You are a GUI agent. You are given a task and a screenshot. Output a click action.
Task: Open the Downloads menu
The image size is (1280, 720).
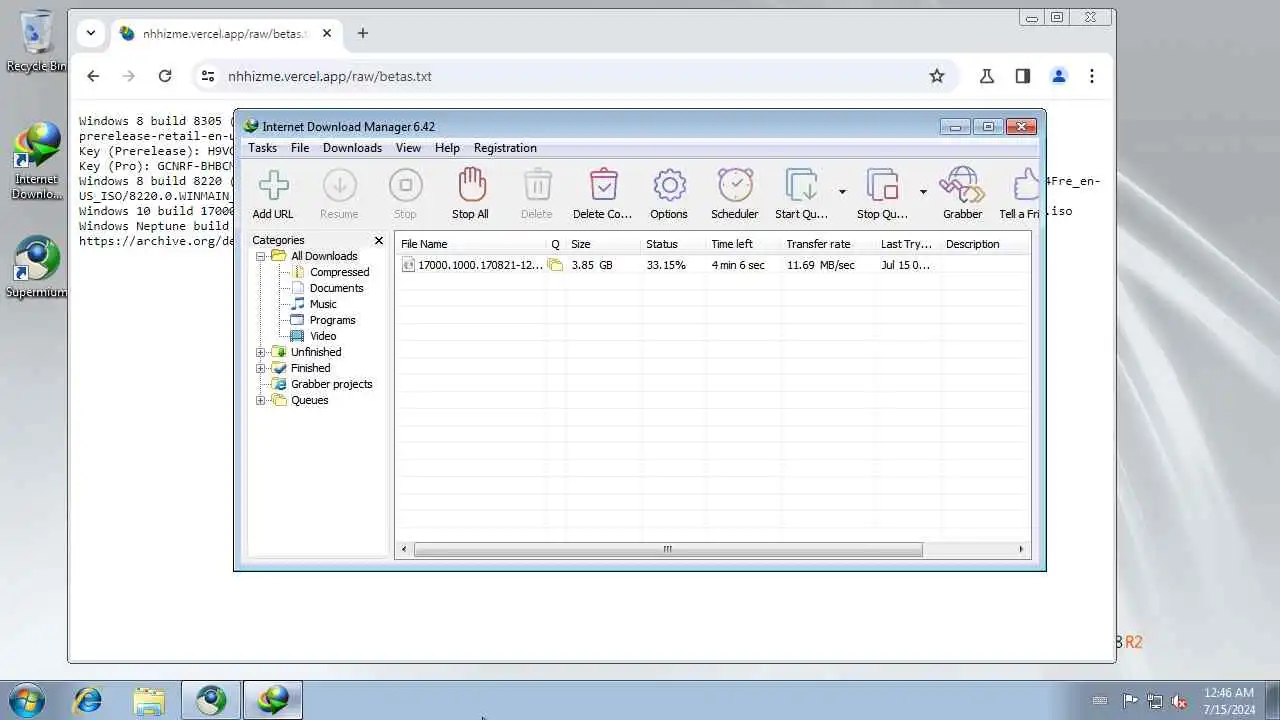point(352,148)
